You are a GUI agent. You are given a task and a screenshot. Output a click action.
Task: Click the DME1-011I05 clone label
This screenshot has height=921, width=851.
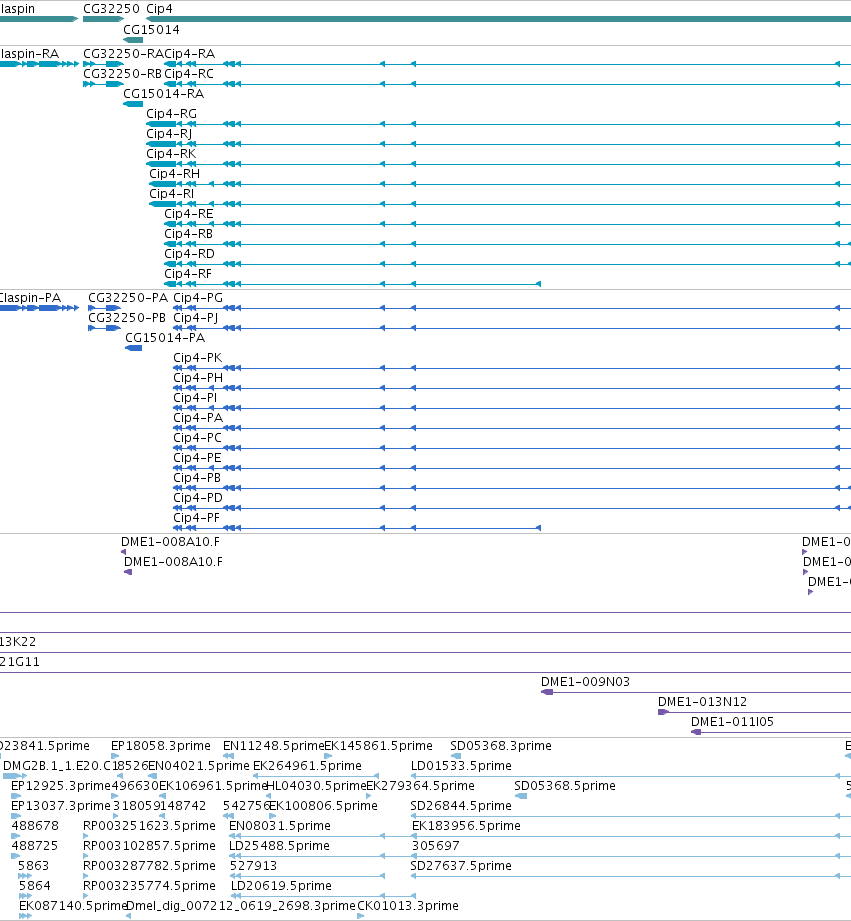click(732, 722)
